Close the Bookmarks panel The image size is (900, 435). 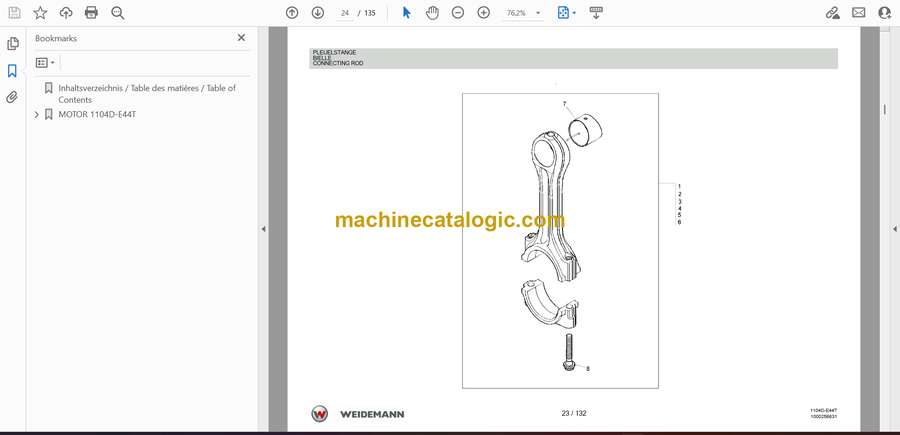coord(241,38)
